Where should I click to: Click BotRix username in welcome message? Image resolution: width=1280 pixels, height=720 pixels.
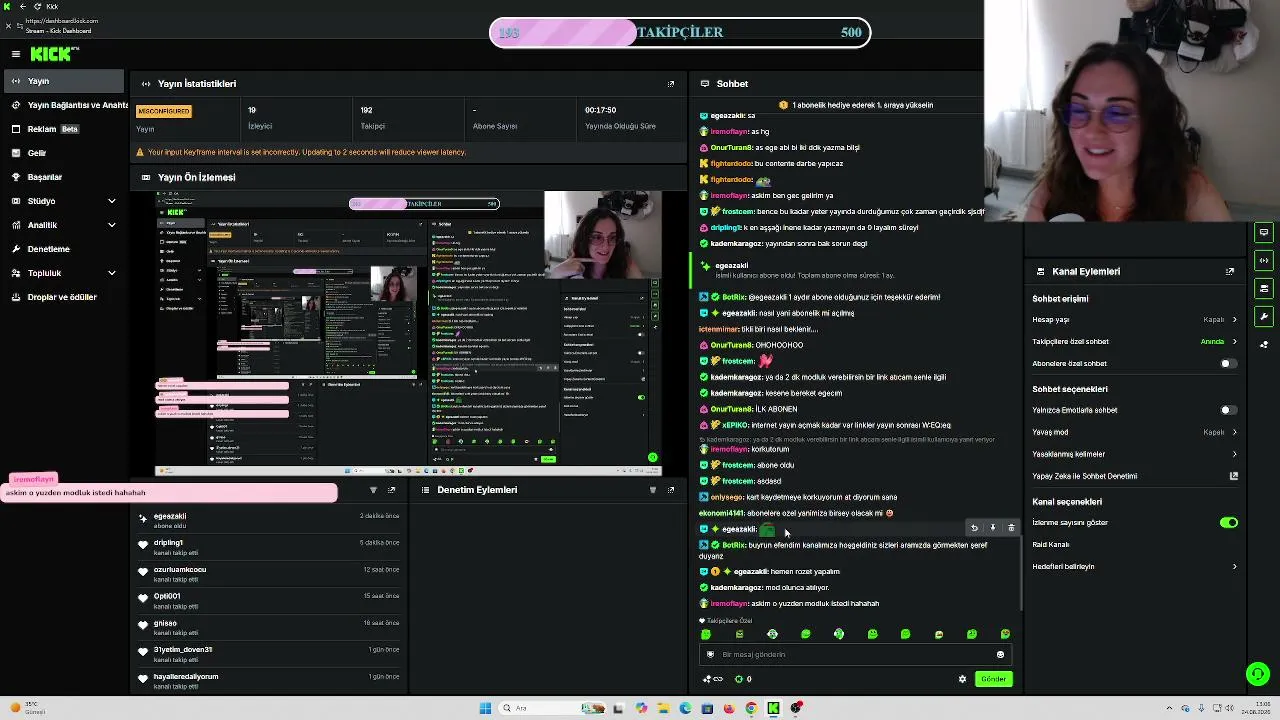(x=733, y=545)
